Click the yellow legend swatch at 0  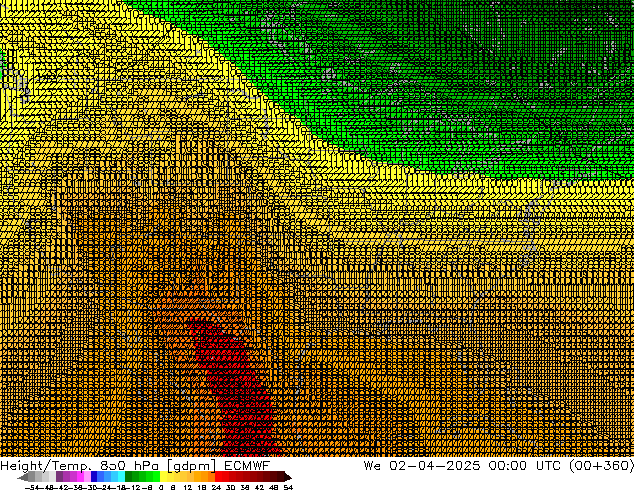pos(163,477)
